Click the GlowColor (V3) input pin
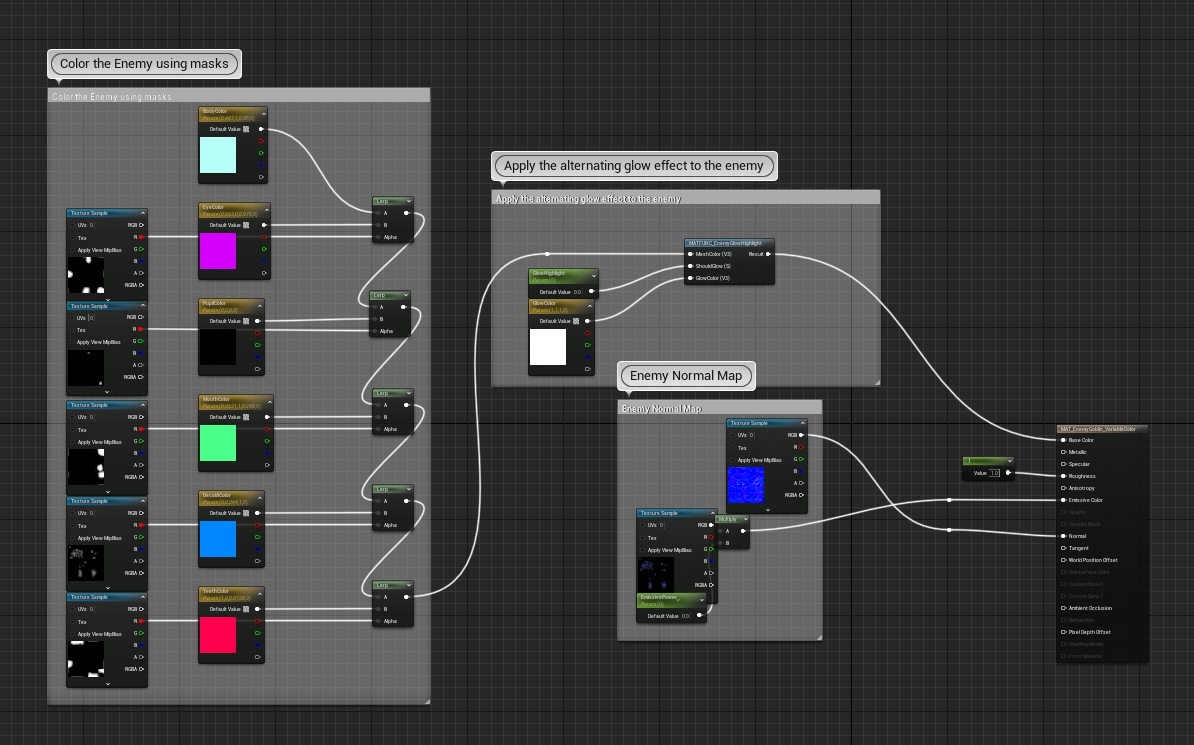1194x745 pixels. pos(691,278)
